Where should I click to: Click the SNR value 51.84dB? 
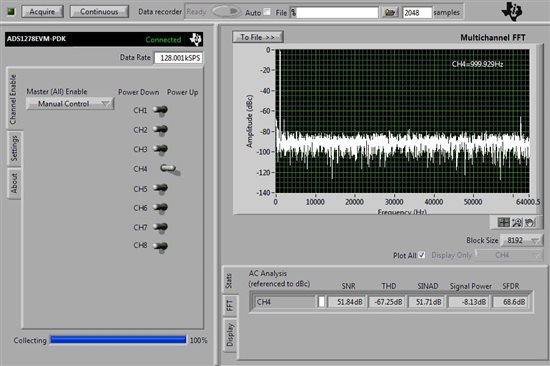347,302
